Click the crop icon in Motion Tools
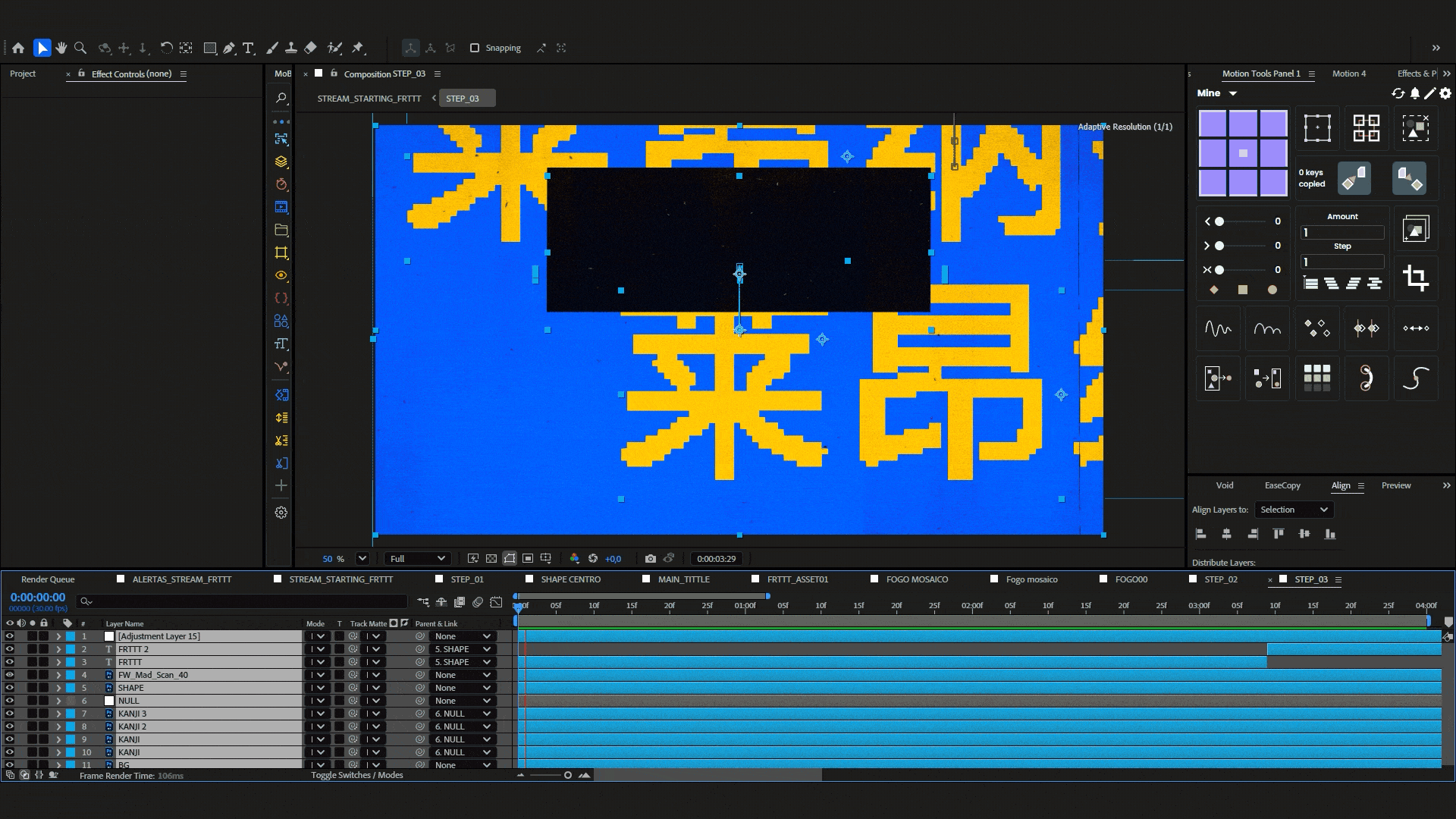 click(x=1415, y=278)
